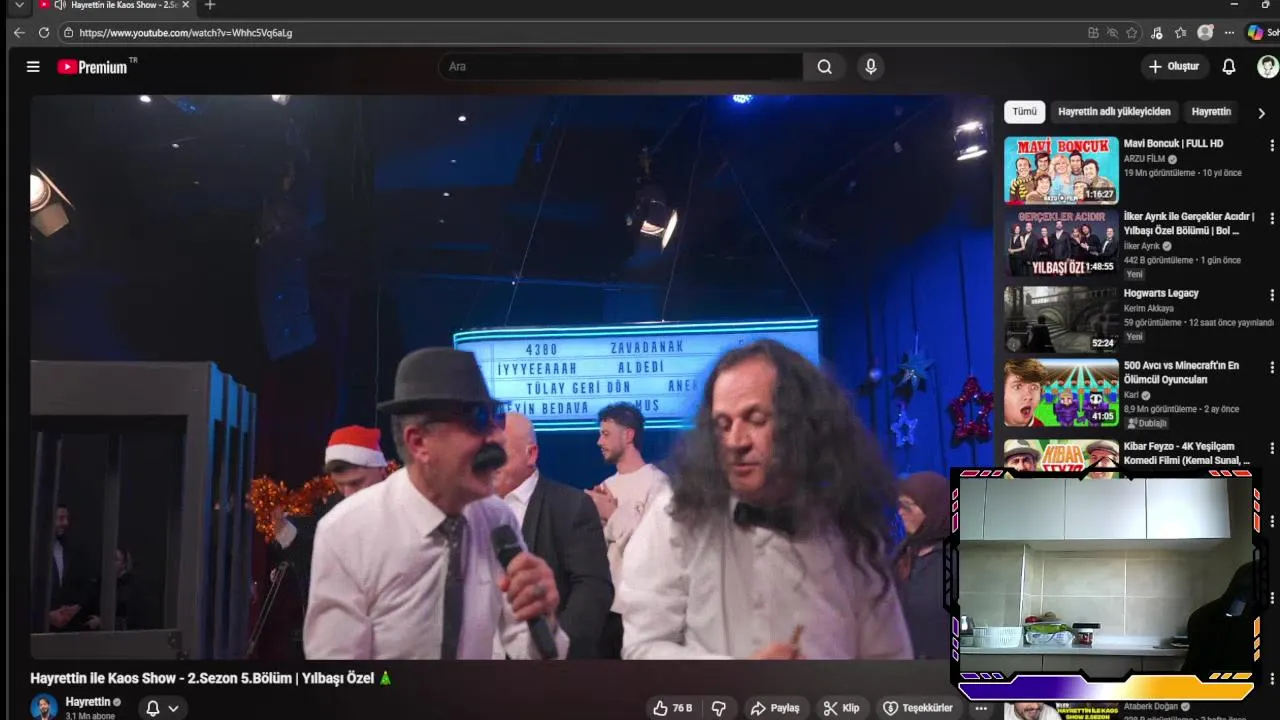Click the Paylaş share button
This screenshot has height=720, width=1280.
775,708
